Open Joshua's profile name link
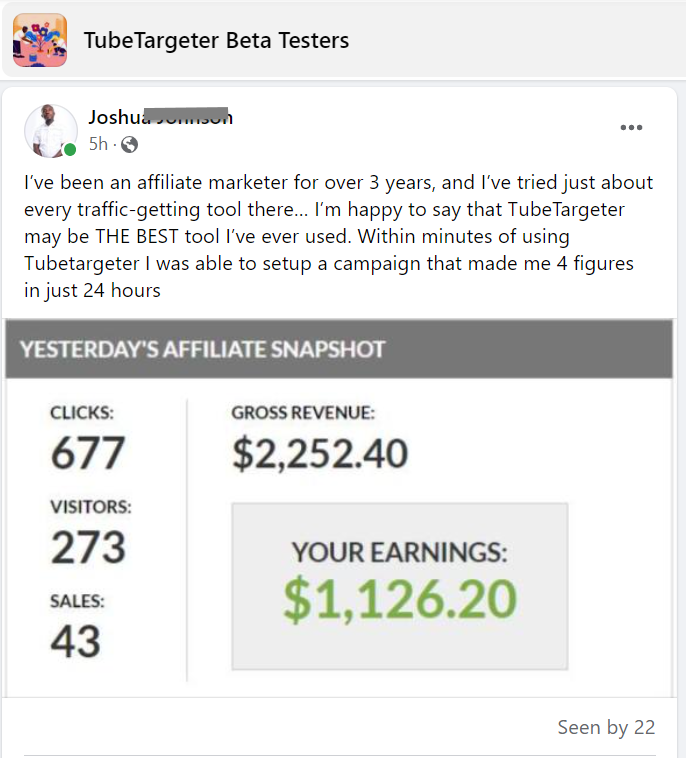This screenshot has width=686, height=758. click(x=160, y=117)
